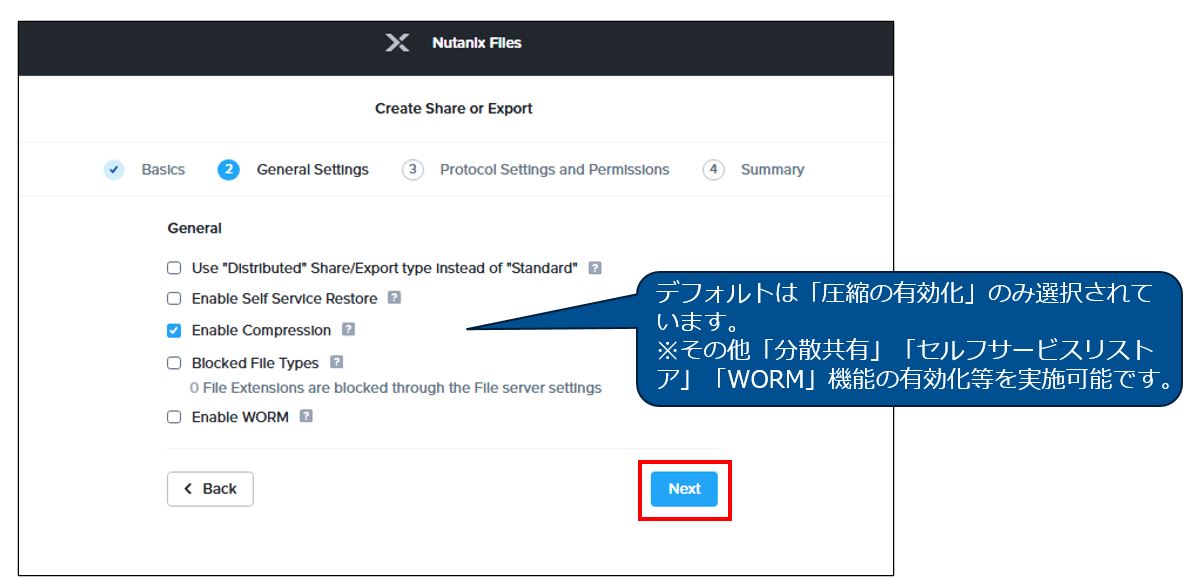Click the Enable Self Service Restore label
Screen dimensions: 1201x585
[x=285, y=298]
